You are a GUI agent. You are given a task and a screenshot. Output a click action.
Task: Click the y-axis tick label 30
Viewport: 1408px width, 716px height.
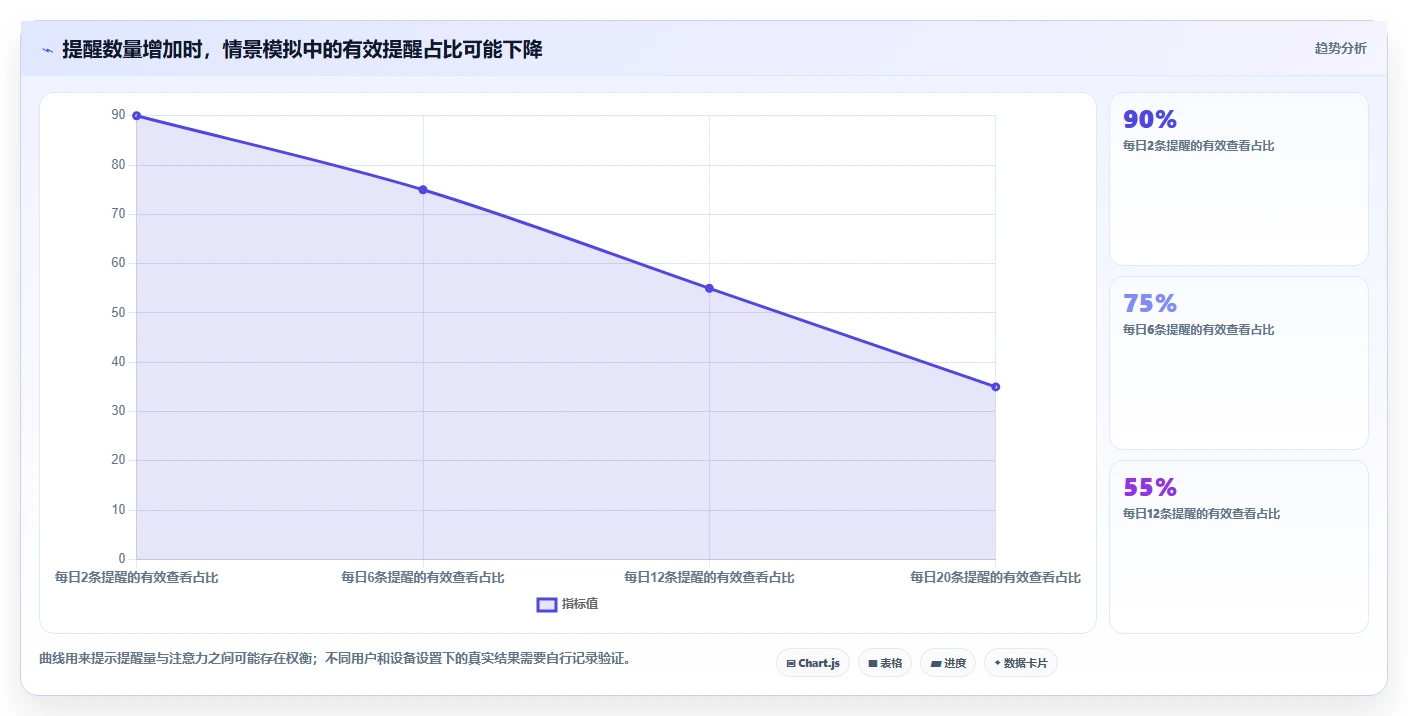point(119,411)
